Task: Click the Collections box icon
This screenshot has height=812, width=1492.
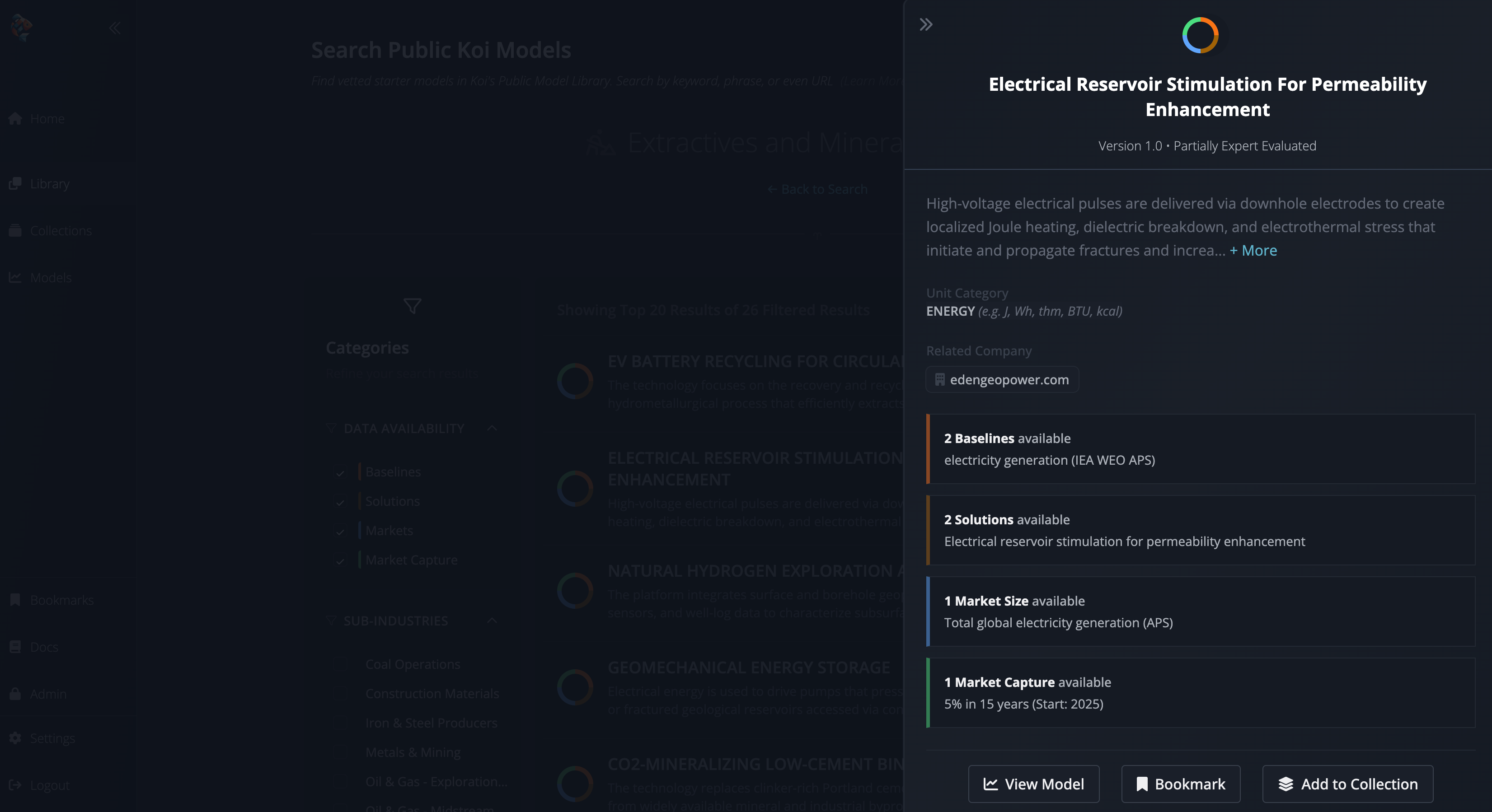Action: coord(15,230)
